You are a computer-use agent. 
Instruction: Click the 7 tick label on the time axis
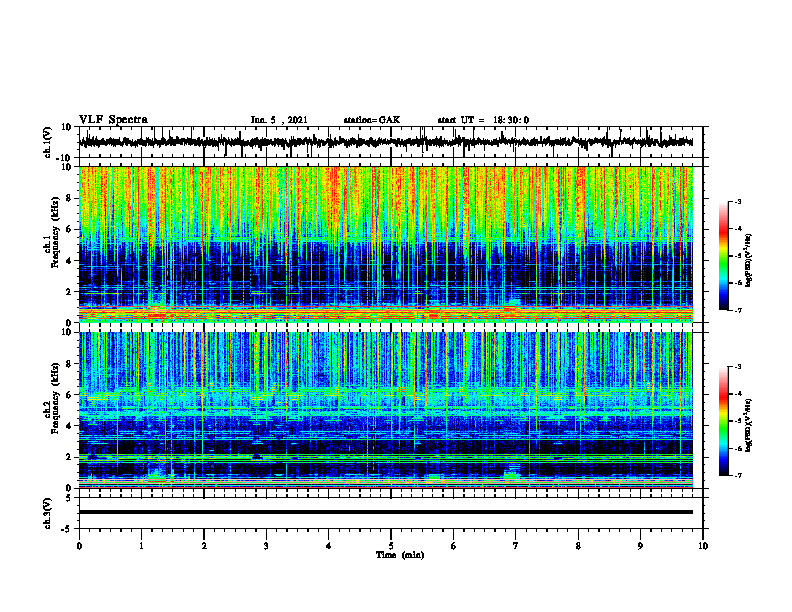(516, 546)
